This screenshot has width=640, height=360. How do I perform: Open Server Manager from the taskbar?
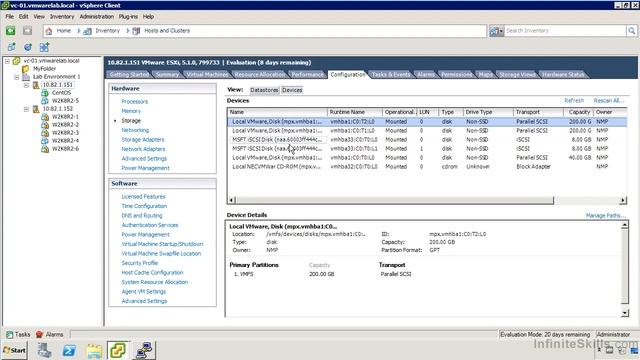click(44, 350)
